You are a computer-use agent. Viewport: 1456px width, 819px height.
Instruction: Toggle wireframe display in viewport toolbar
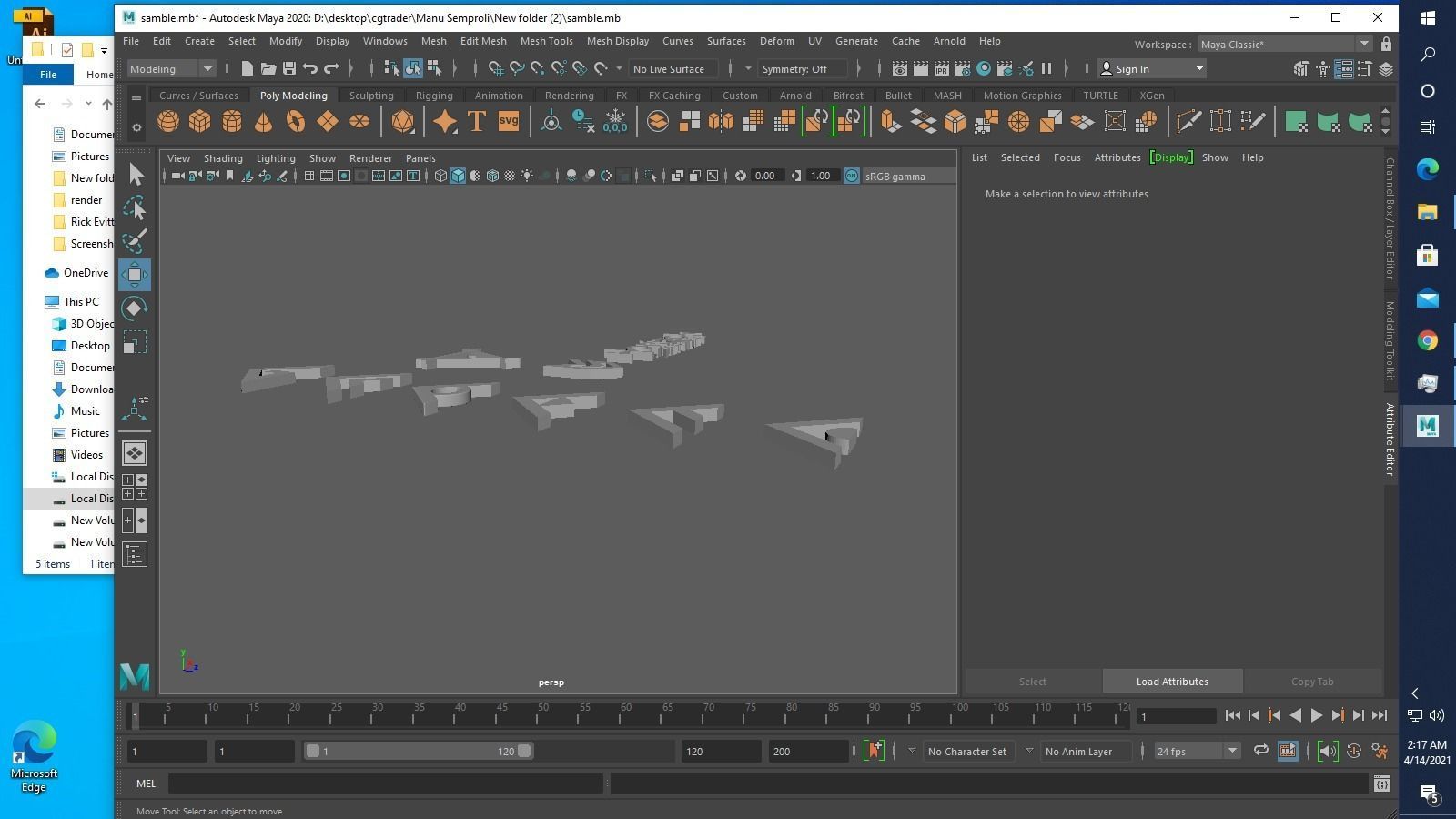440,176
